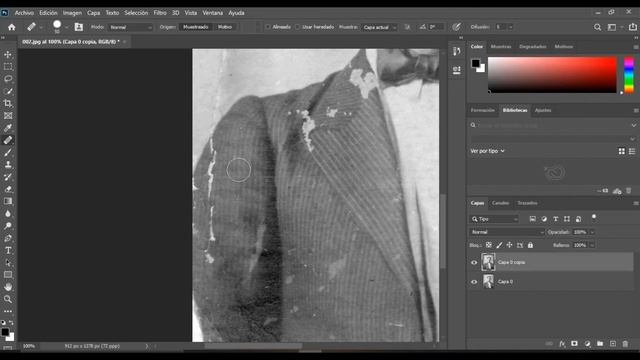Select the Pen tool

tap(8, 238)
